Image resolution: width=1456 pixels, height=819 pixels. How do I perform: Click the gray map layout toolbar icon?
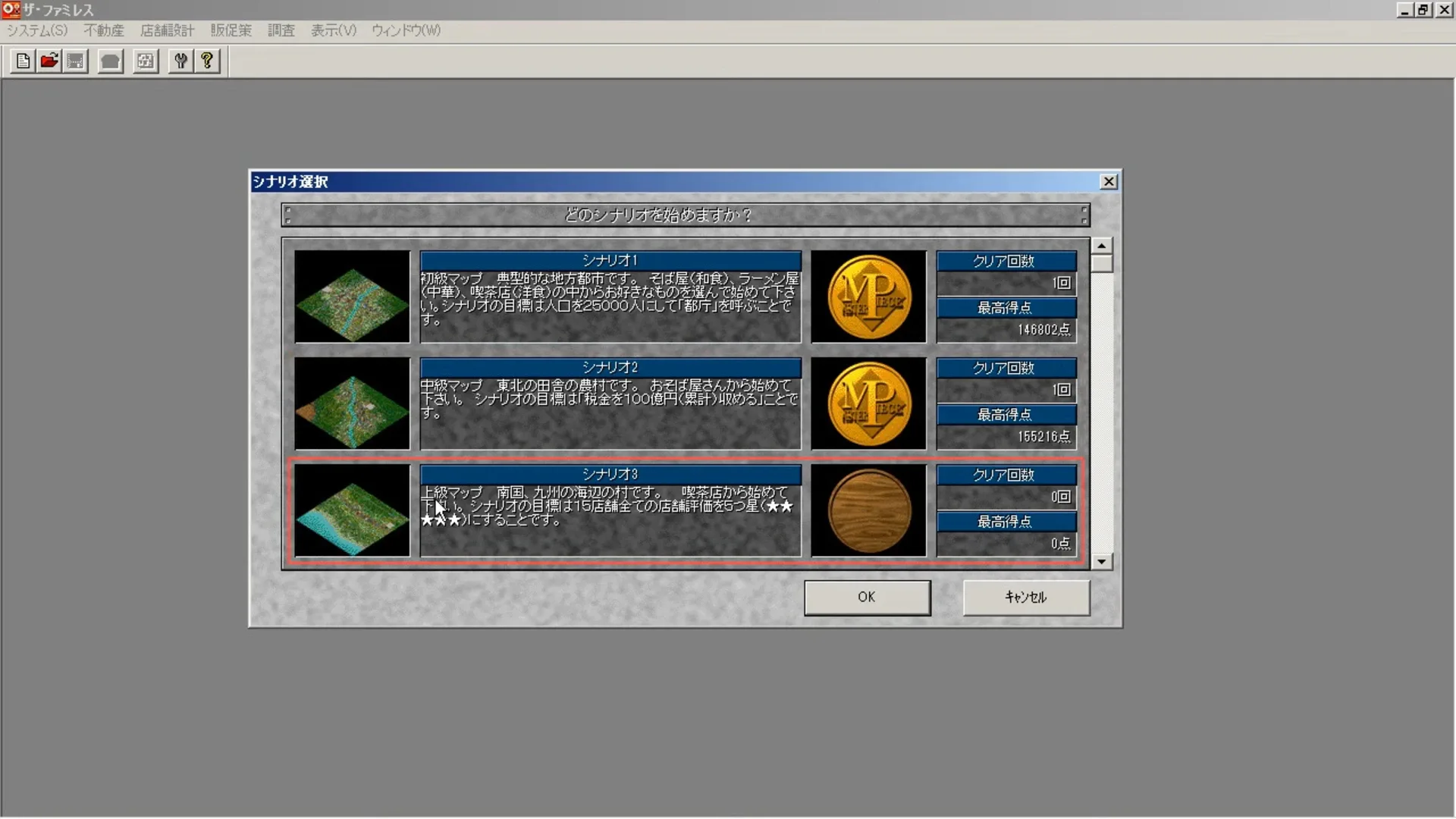point(146,61)
